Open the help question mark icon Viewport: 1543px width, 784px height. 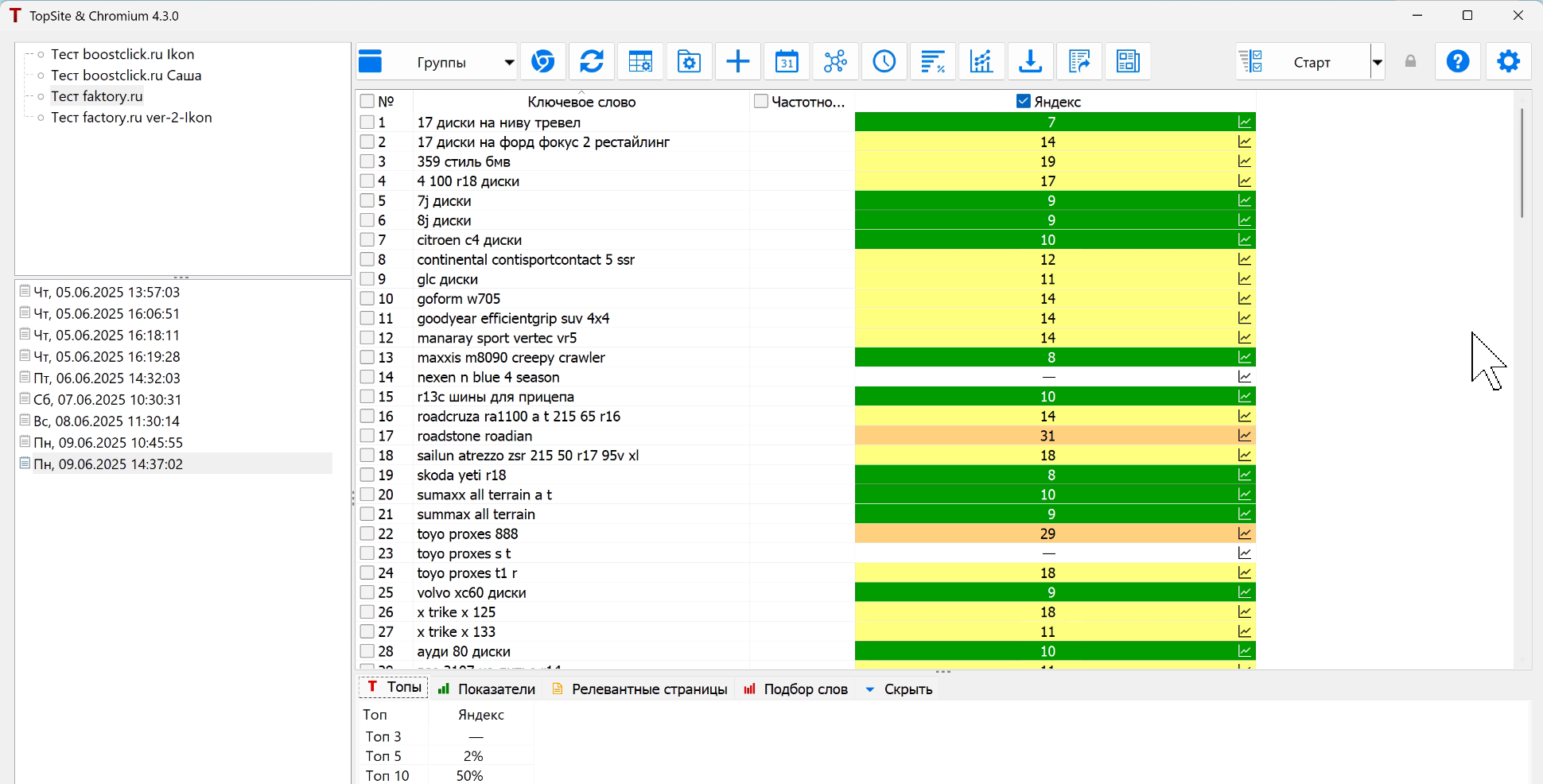pyautogui.click(x=1458, y=61)
